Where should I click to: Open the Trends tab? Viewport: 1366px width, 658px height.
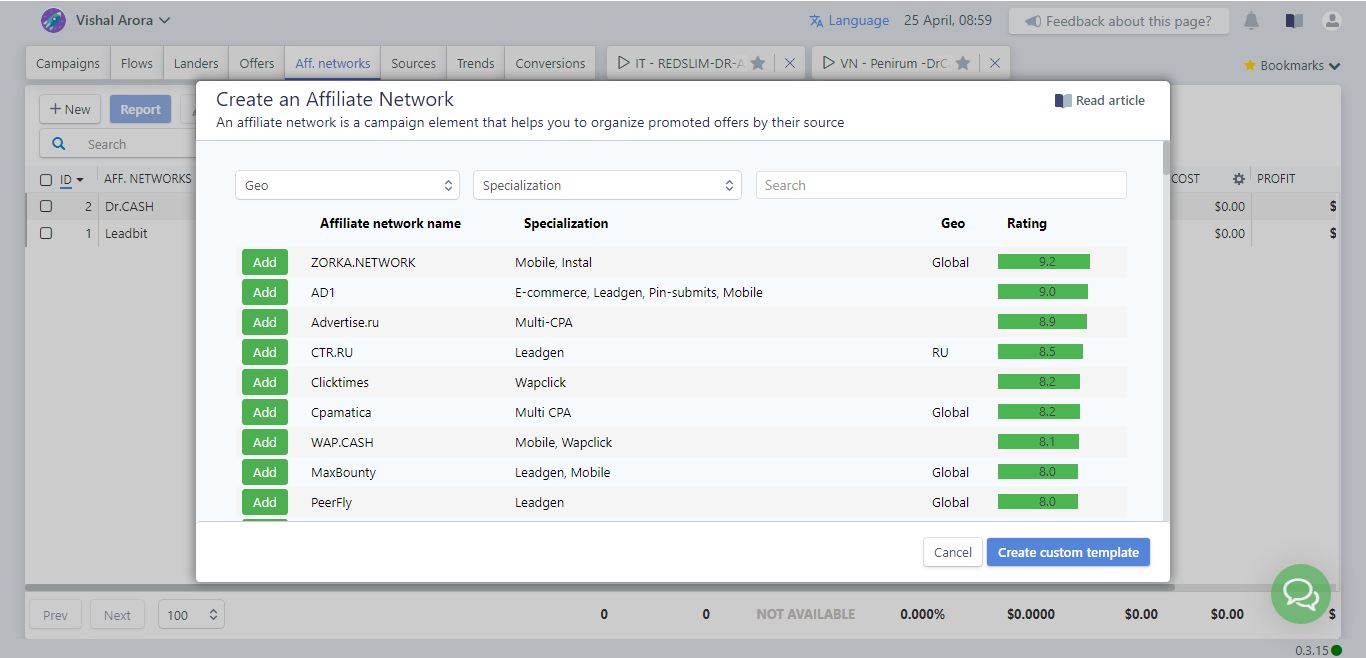(476, 63)
